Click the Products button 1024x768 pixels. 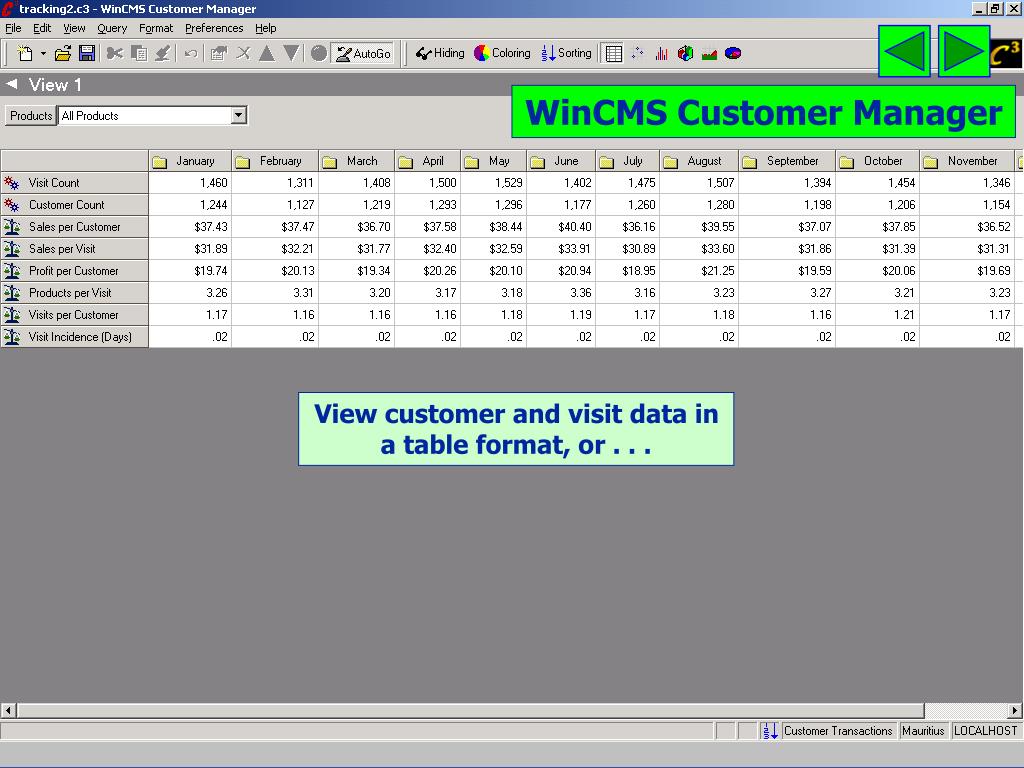(31, 116)
